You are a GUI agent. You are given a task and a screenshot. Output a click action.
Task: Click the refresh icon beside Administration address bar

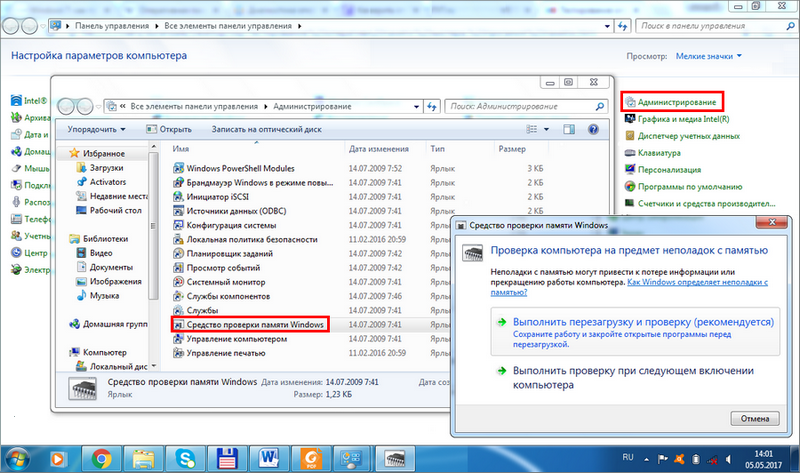pos(432,107)
